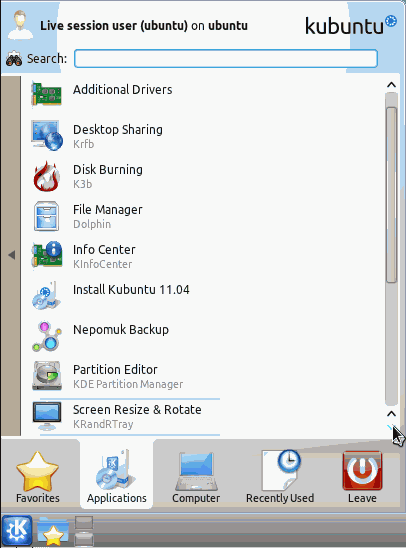The width and height of the screenshot is (406, 548).
Task: Open the Leave tab
Action: tap(362, 477)
